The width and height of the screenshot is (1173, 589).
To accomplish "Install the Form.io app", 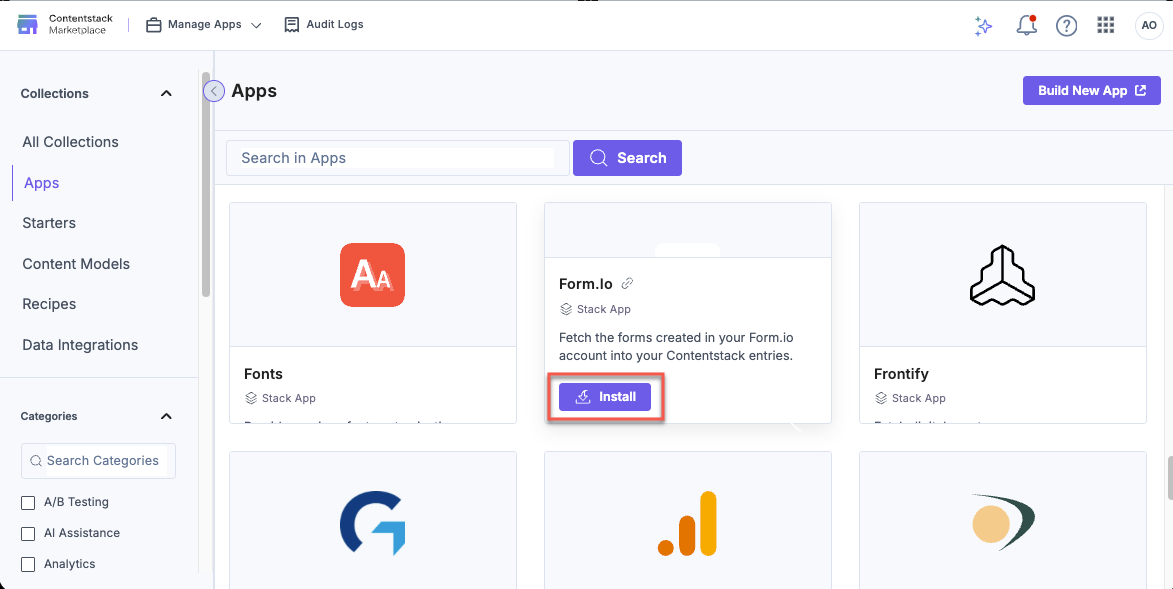I will coord(605,397).
